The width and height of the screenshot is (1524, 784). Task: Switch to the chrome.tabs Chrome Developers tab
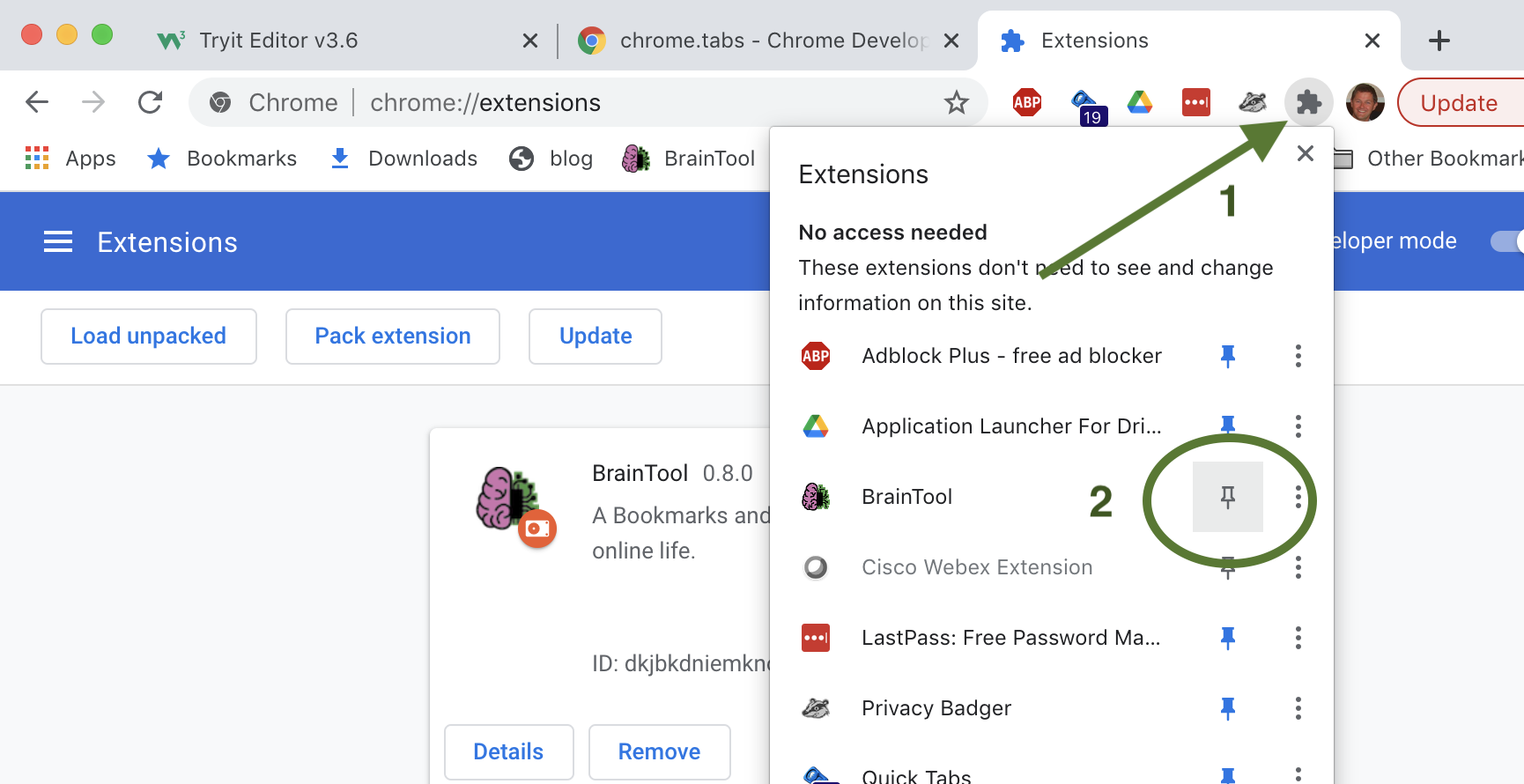click(766, 41)
